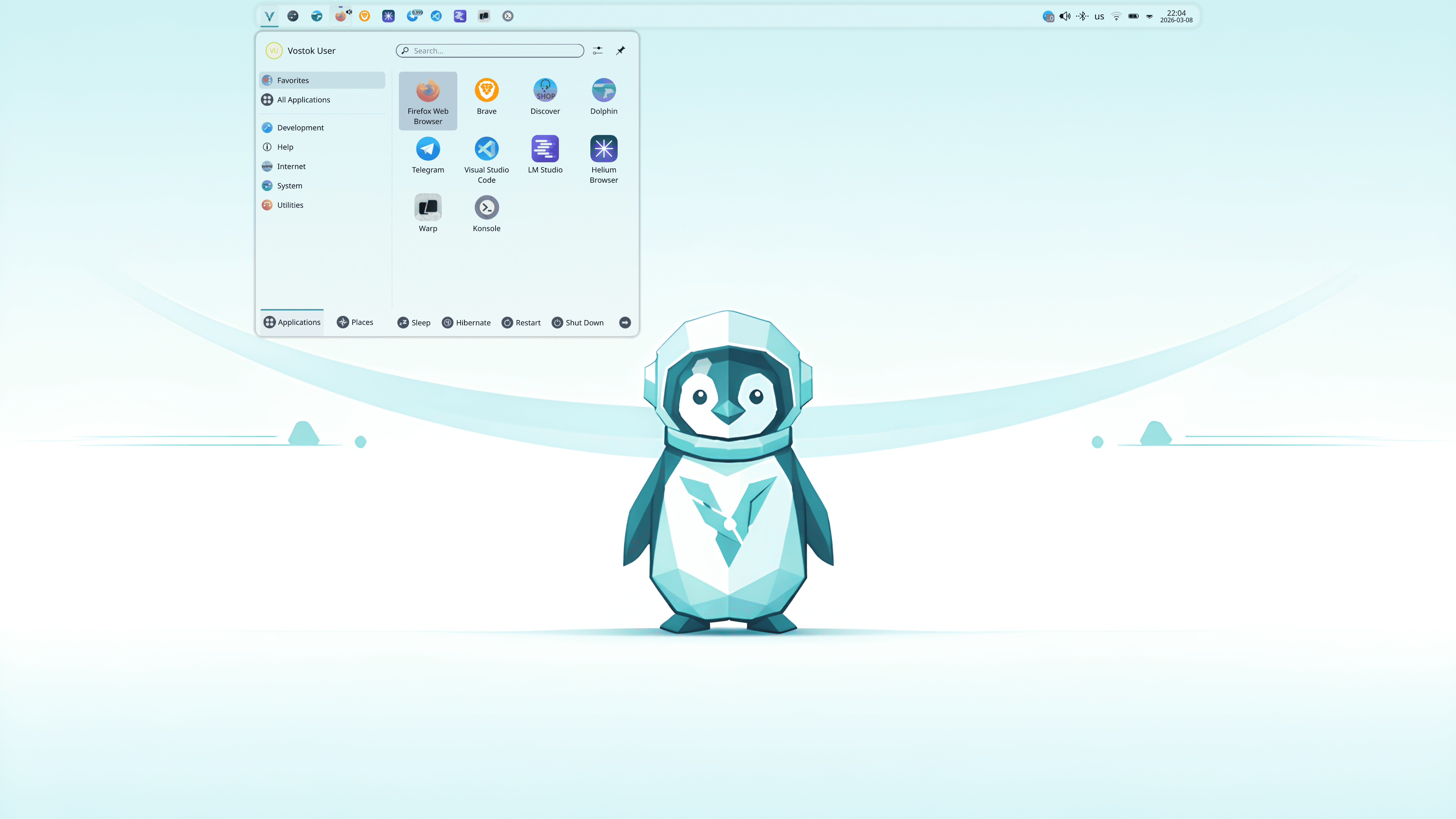Click inside the Search field
Viewport: 1456px width, 819px height.
pyautogui.click(x=490, y=50)
